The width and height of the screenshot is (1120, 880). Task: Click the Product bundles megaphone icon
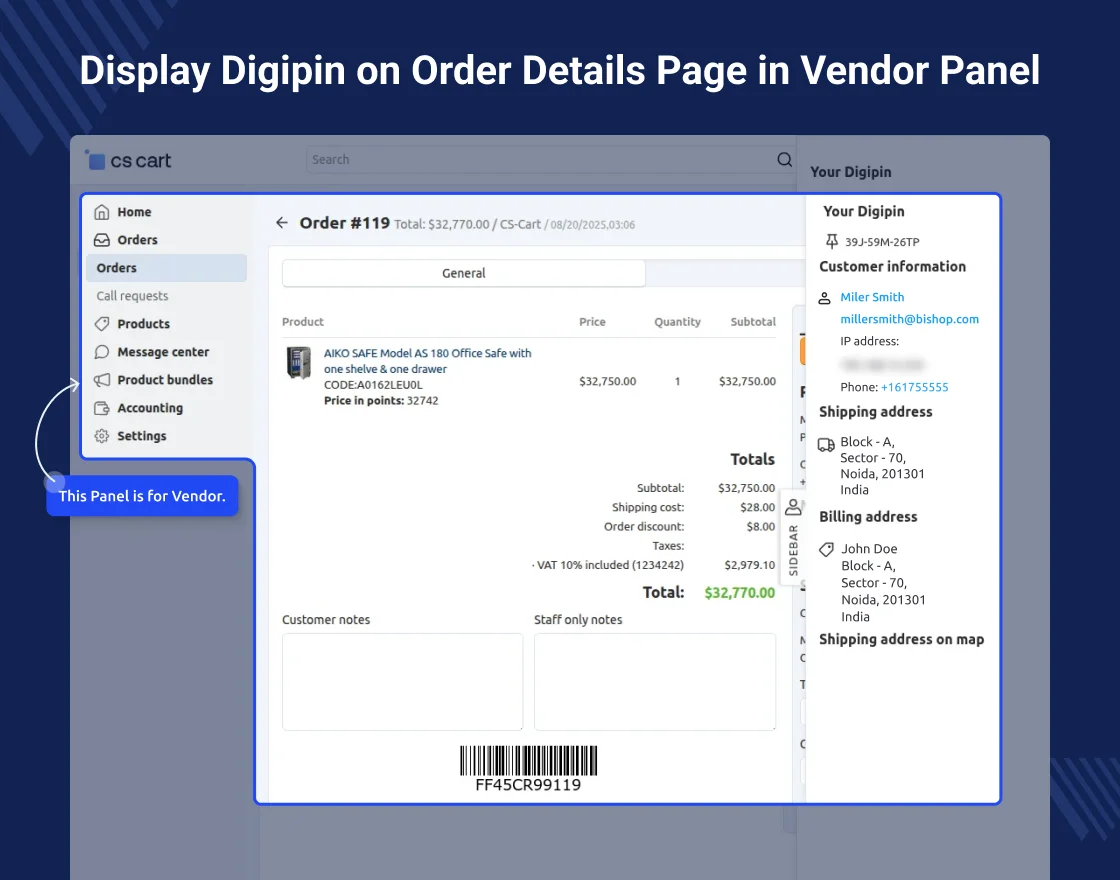102,380
